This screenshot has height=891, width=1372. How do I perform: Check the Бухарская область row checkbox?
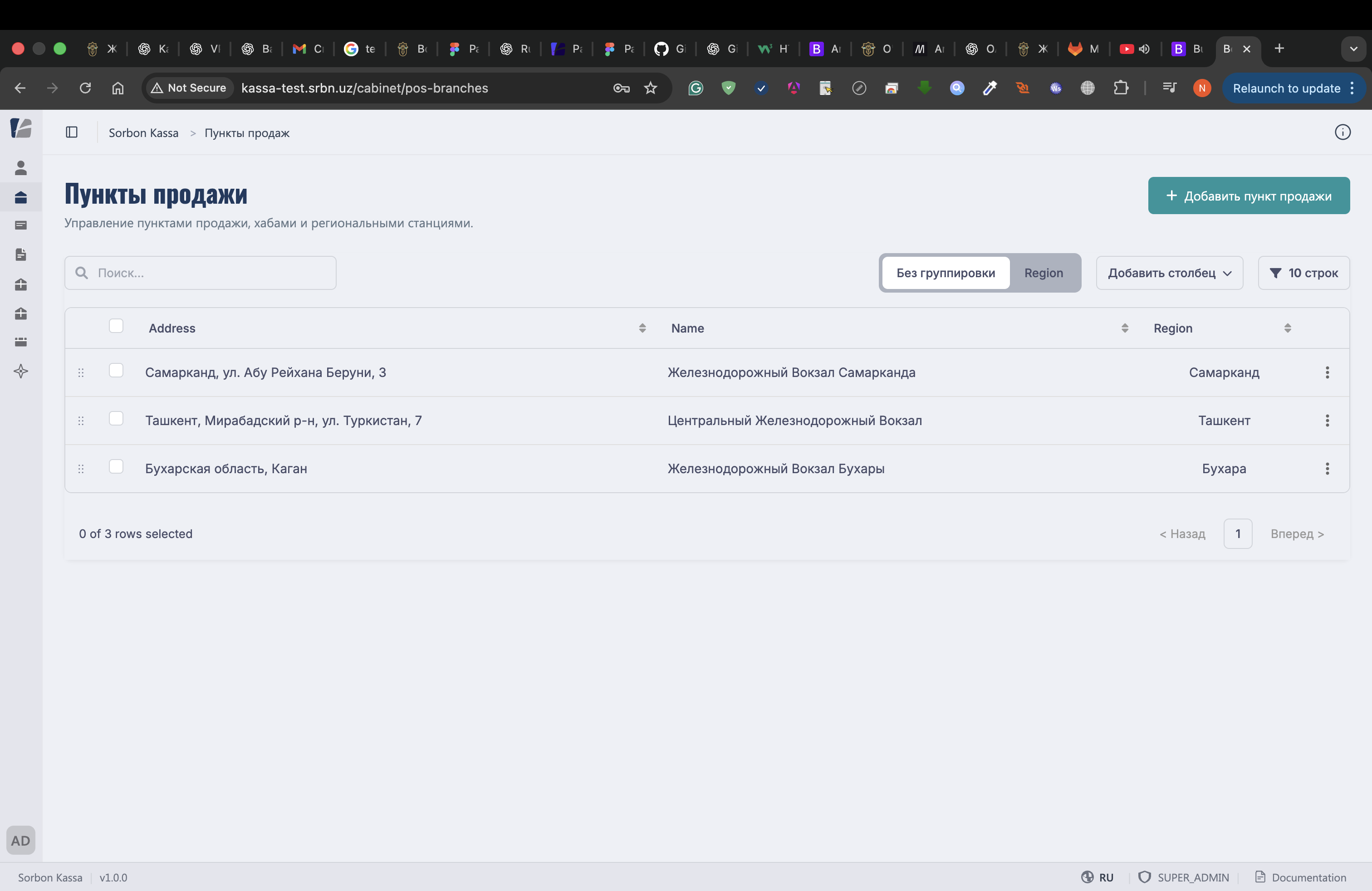[x=116, y=467]
